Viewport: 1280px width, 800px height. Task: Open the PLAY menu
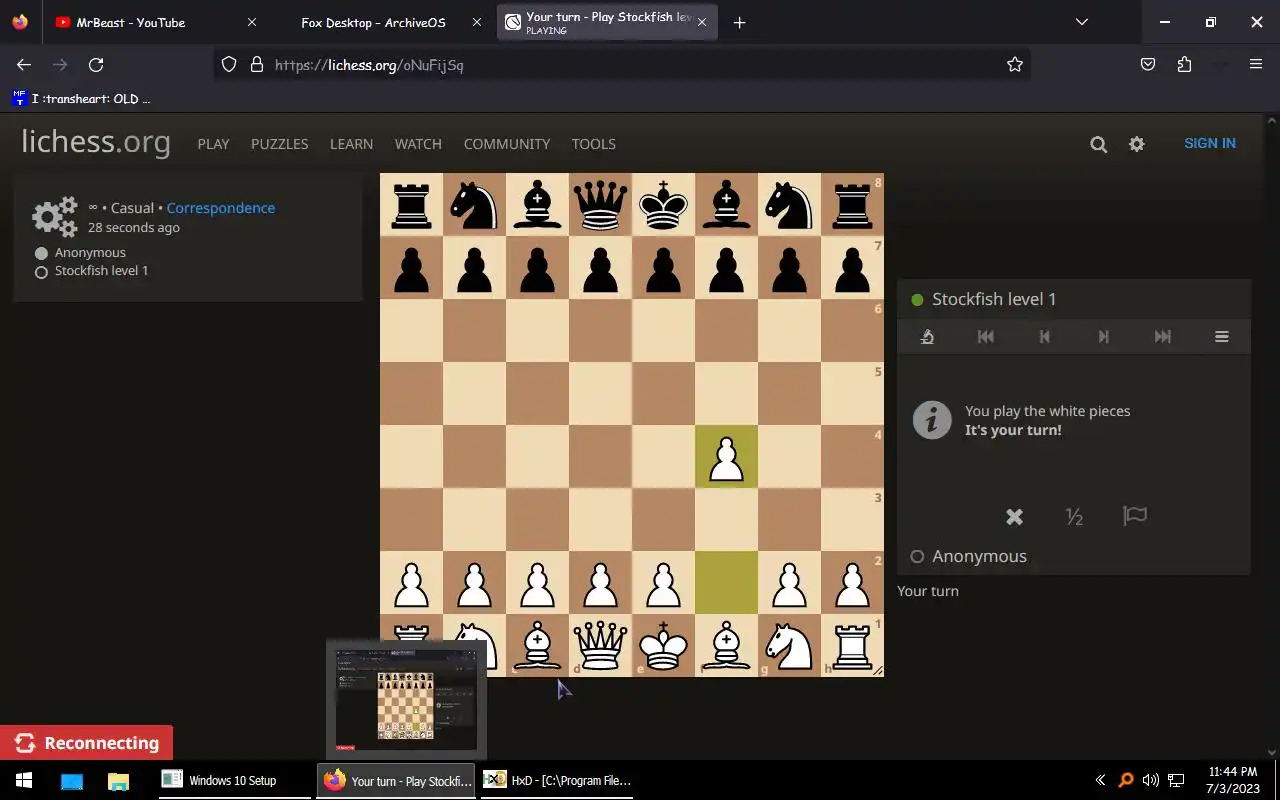point(213,144)
